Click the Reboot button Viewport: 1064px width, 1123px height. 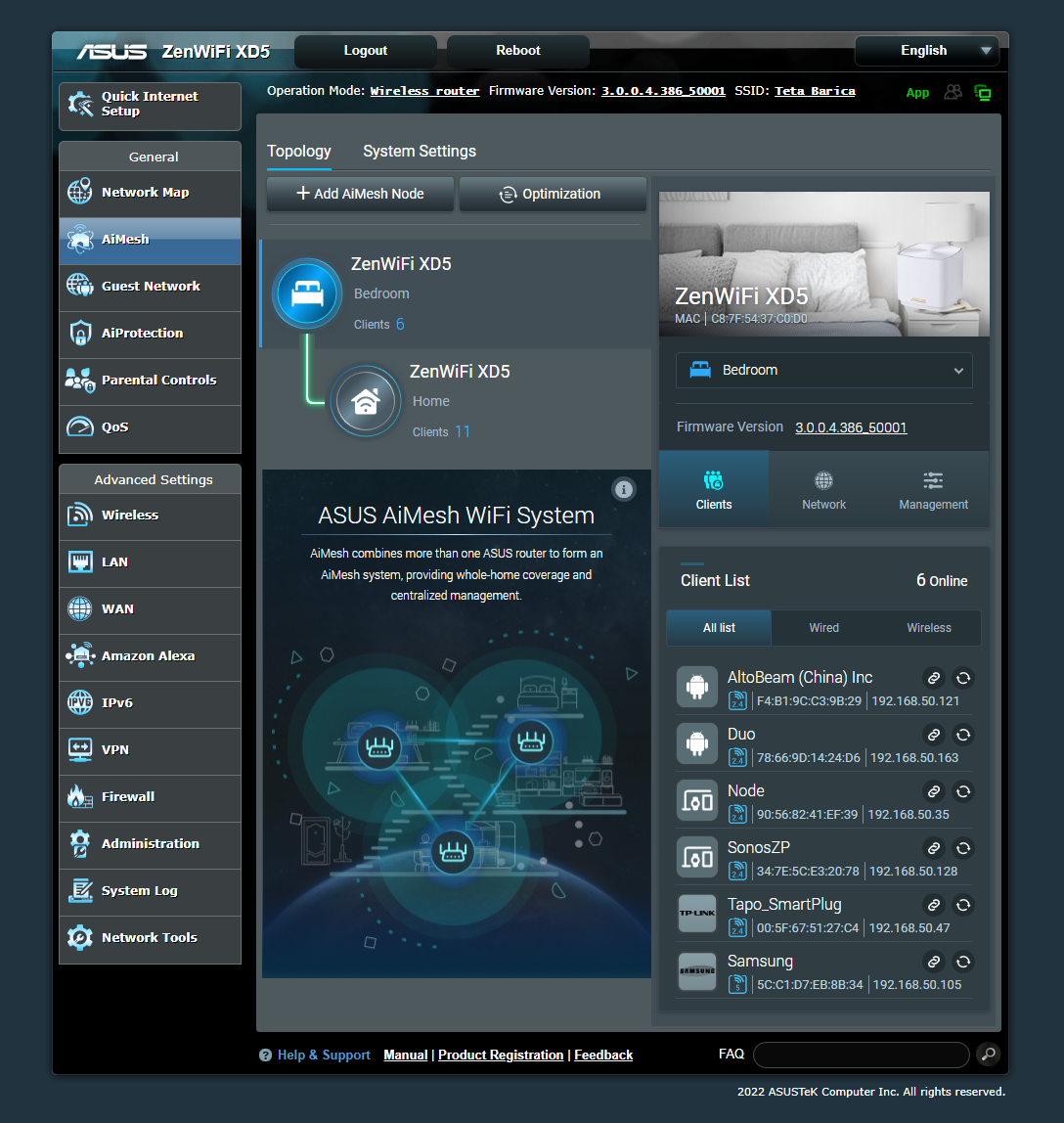[x=517, y=51]
